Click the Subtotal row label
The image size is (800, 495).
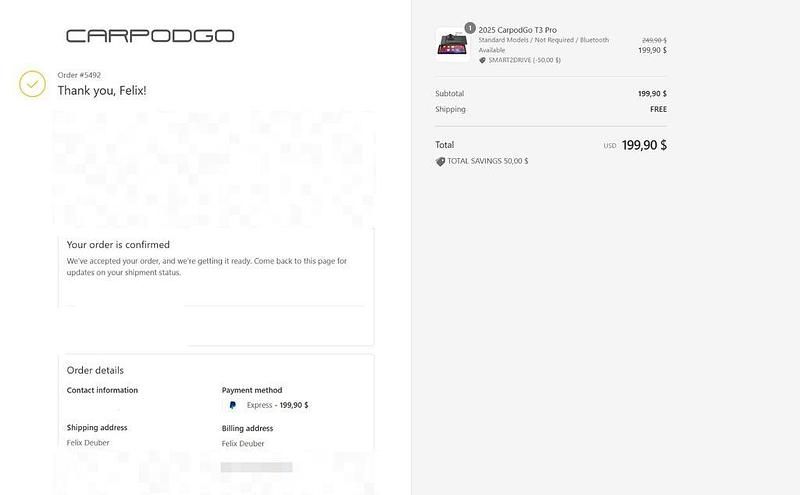[449, 94]
